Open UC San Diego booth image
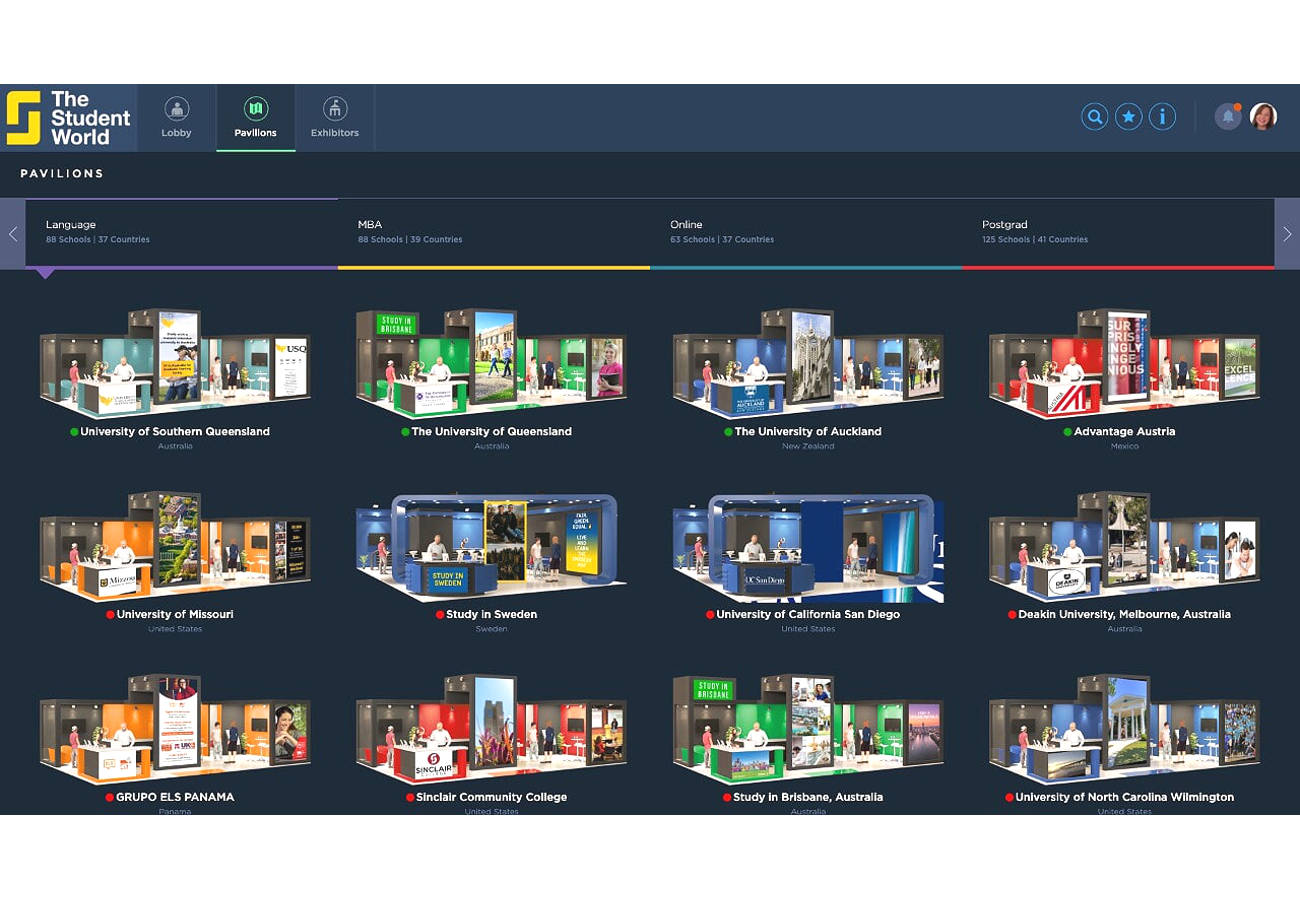Screen dimensions: 1300x900 tap(808, 547)
